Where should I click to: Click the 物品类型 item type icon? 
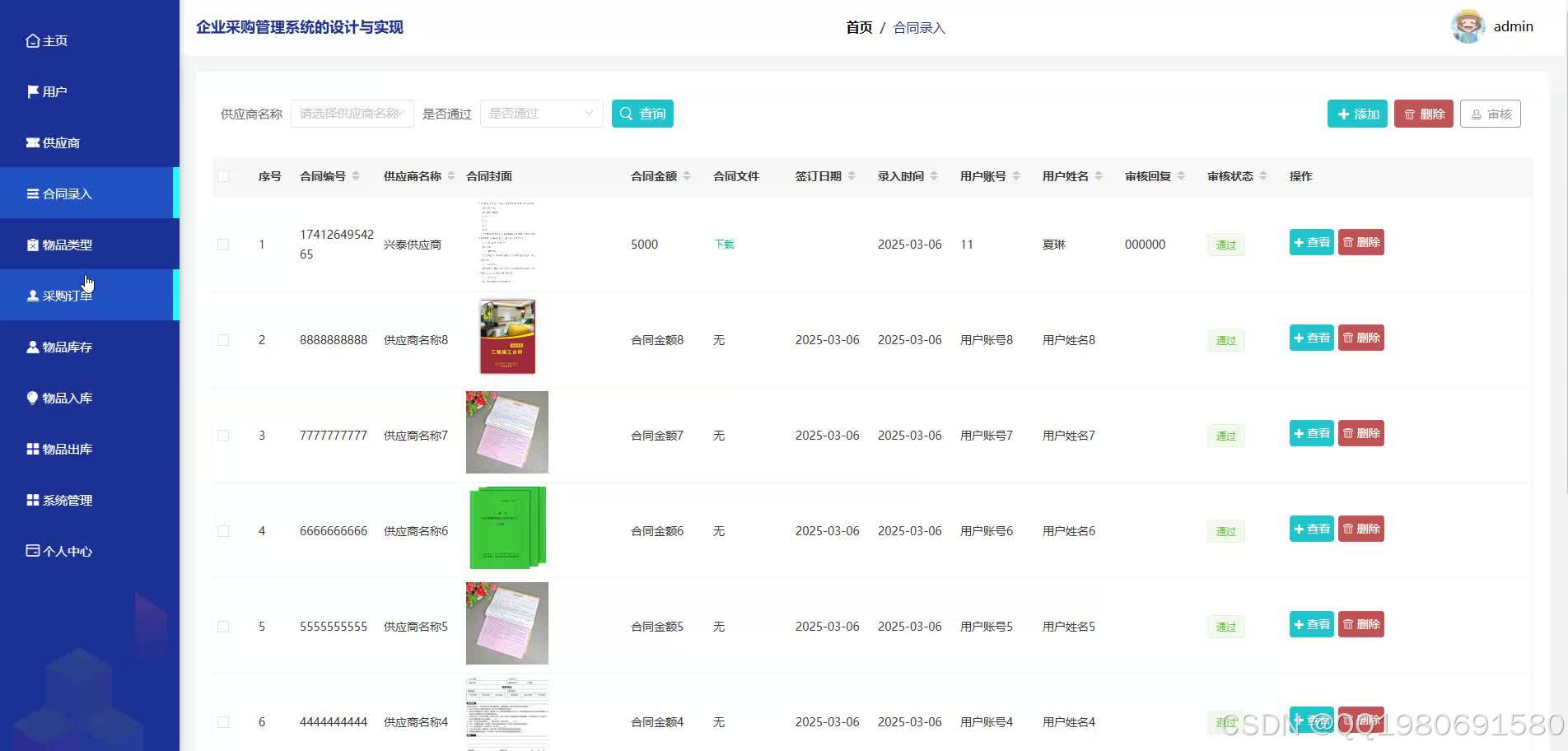tap(31, 244)
